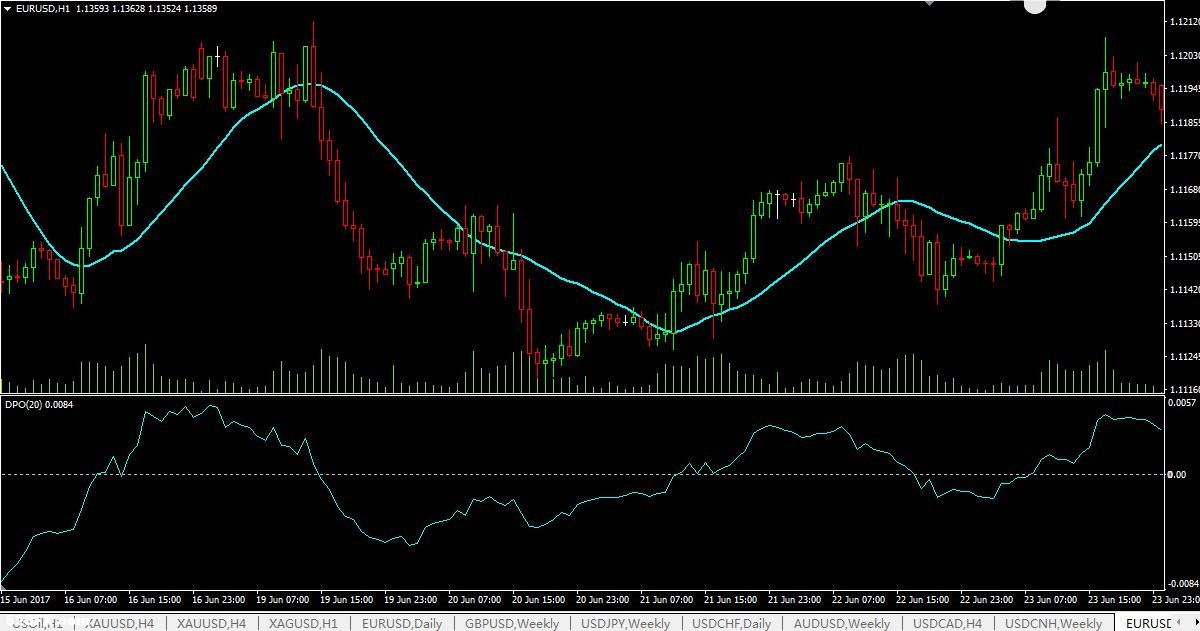Screen dimensions: 1200x631
Task: Click the 16 Jun 07:00 time label
Action: (x=90, y=600)
